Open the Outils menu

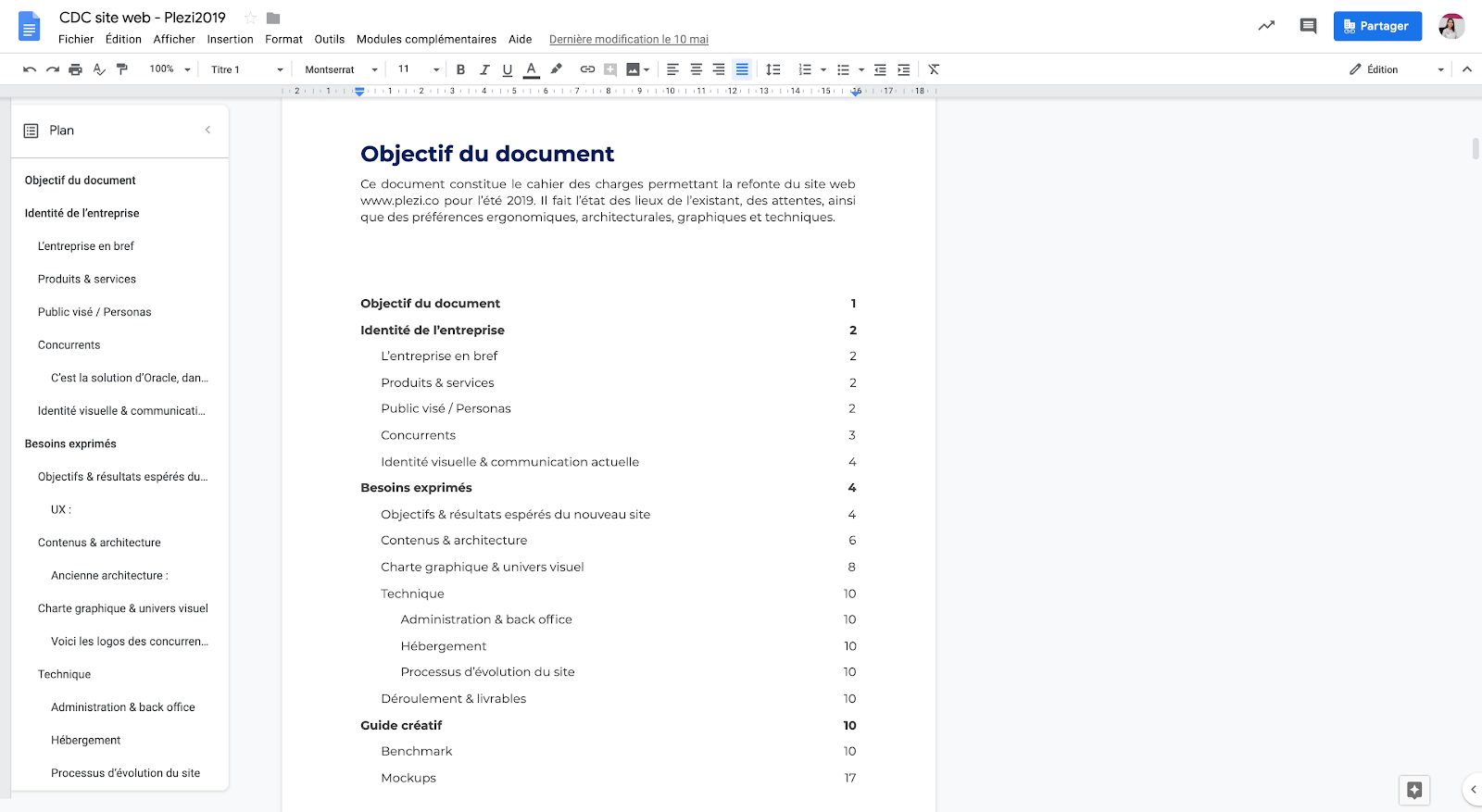click(x=329, y=39)
